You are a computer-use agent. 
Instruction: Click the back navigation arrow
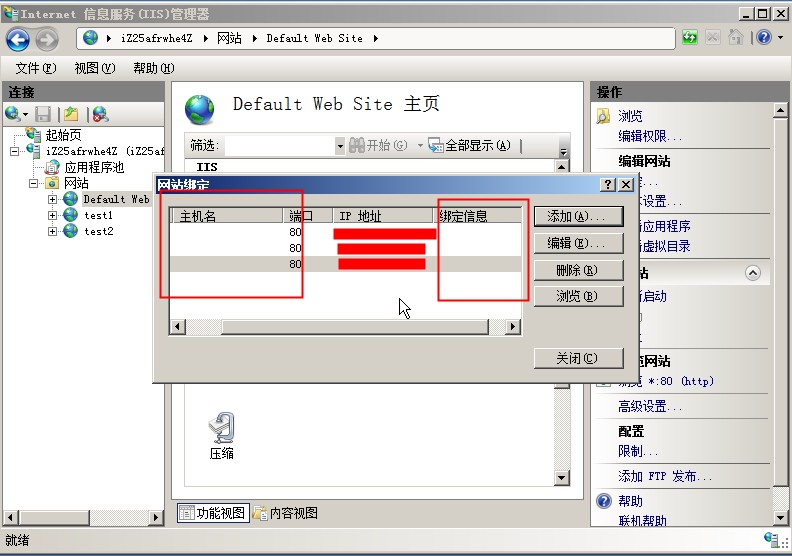(18, 38)
